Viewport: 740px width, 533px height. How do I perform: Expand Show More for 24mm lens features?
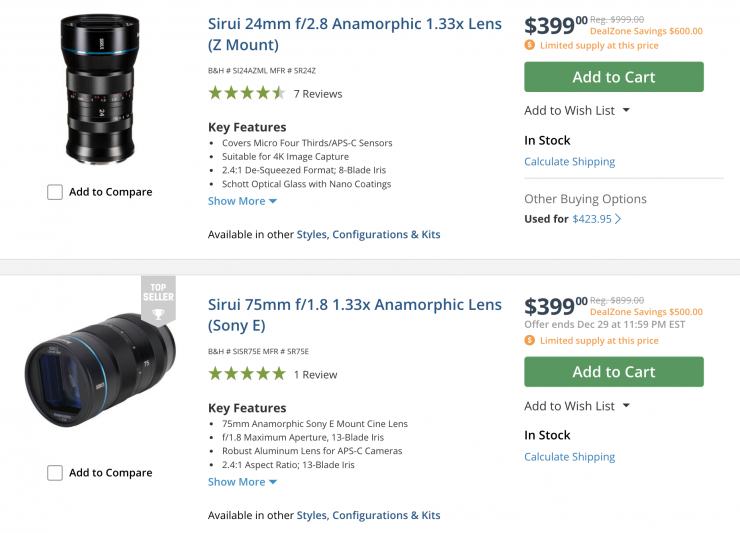tap(242, 201)
